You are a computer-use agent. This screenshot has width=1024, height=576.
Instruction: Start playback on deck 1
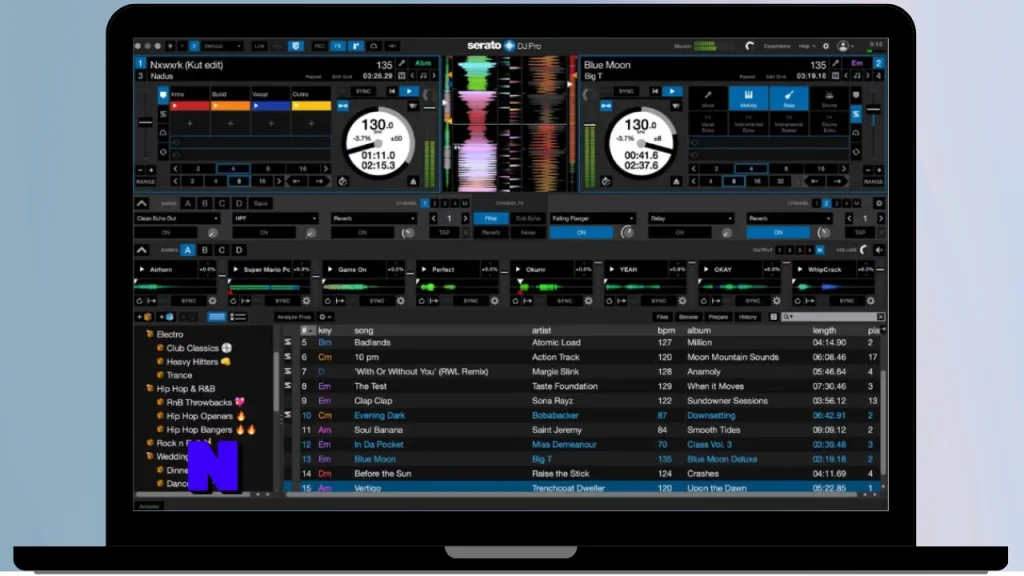tap(409, 91)
